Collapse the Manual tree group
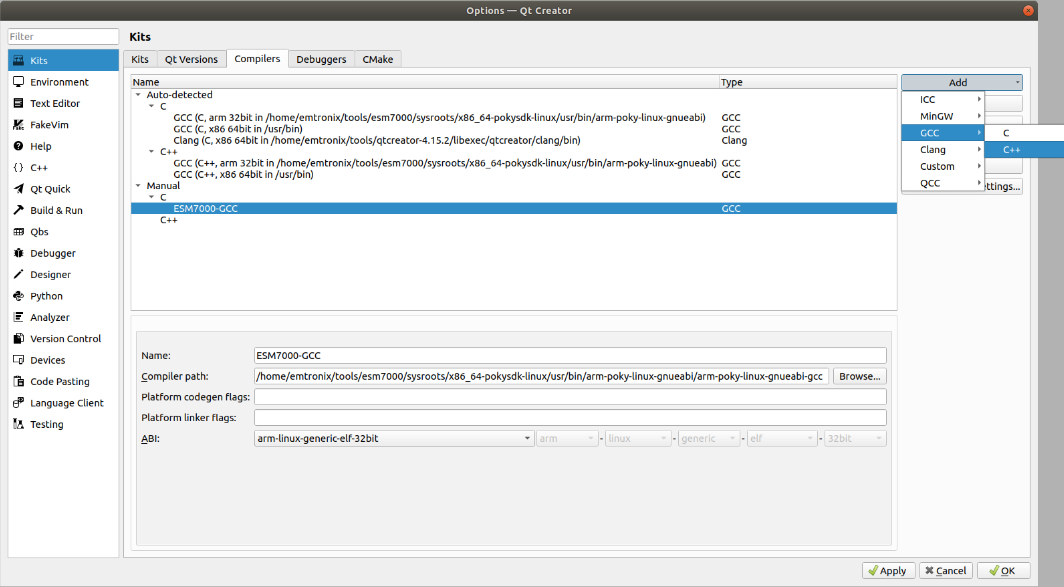This screenshot has width=1064, height=587. (138, 186)
